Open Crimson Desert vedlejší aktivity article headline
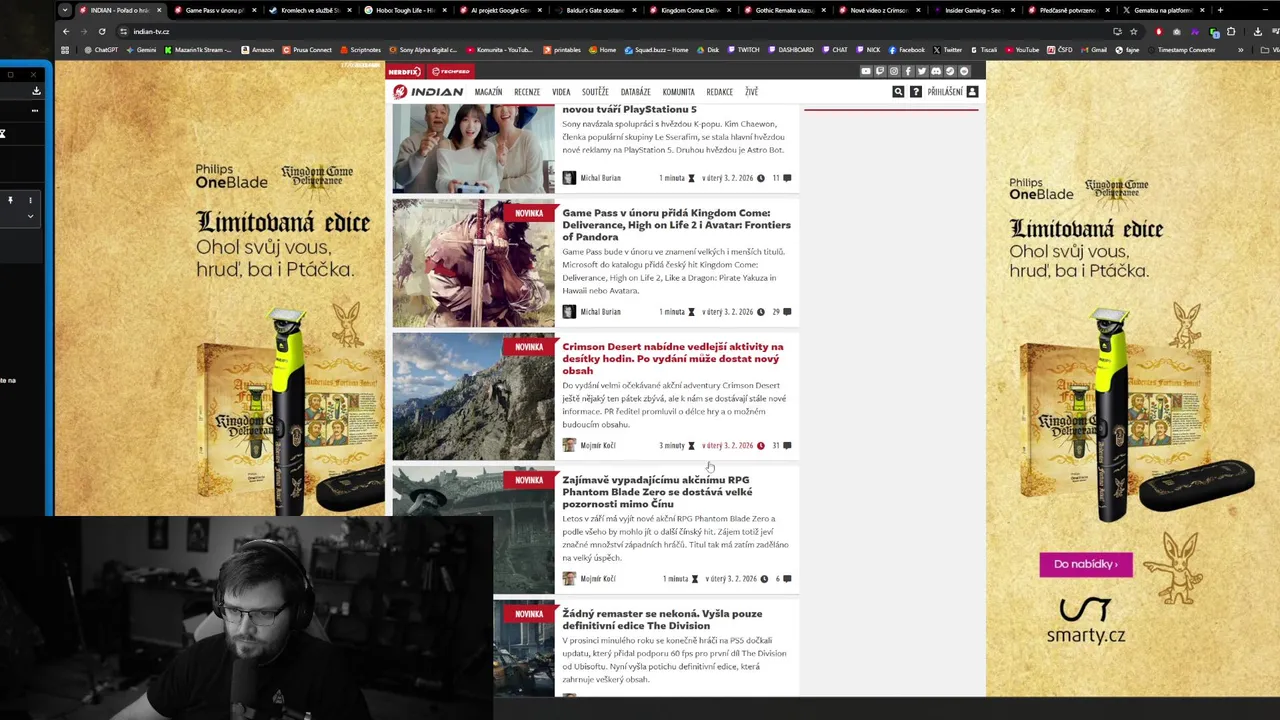This screenshot has width=1280, height=720. click(673, 358)
